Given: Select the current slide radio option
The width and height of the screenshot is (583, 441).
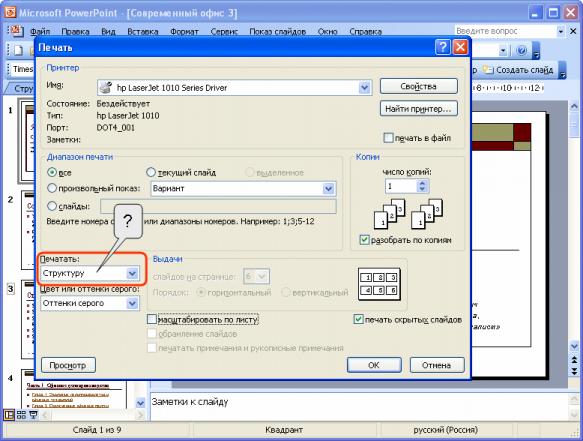Looking at the screenshot, I should (151, 173).
